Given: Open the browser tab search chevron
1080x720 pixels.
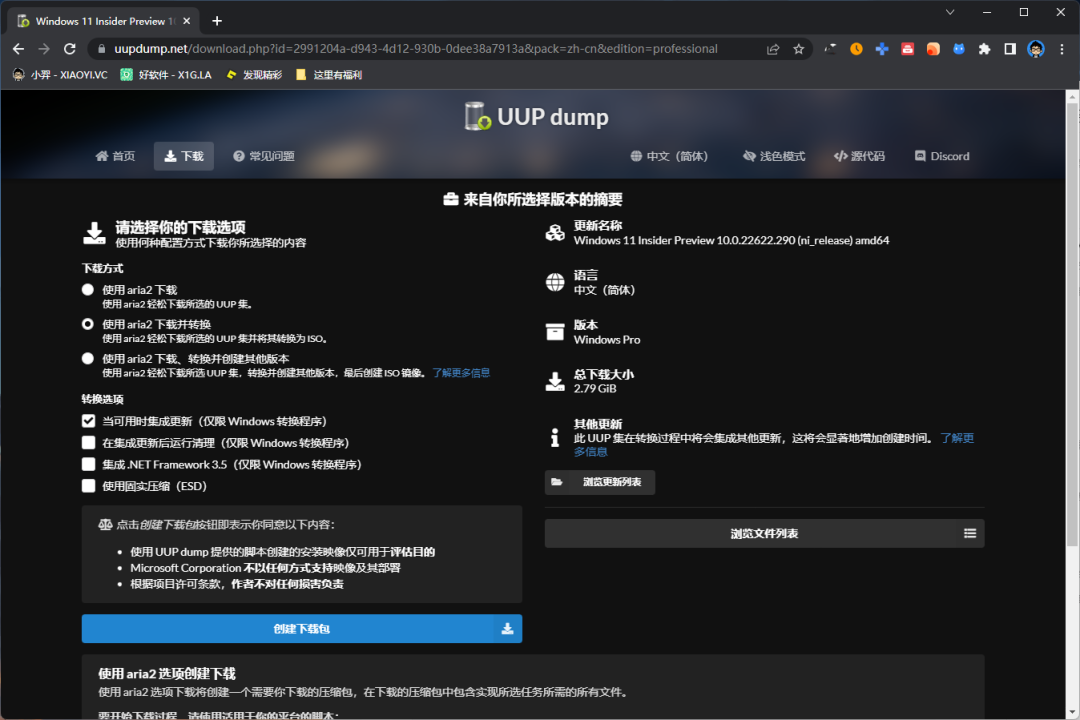Looking at the screenshot, I should 948,12.
